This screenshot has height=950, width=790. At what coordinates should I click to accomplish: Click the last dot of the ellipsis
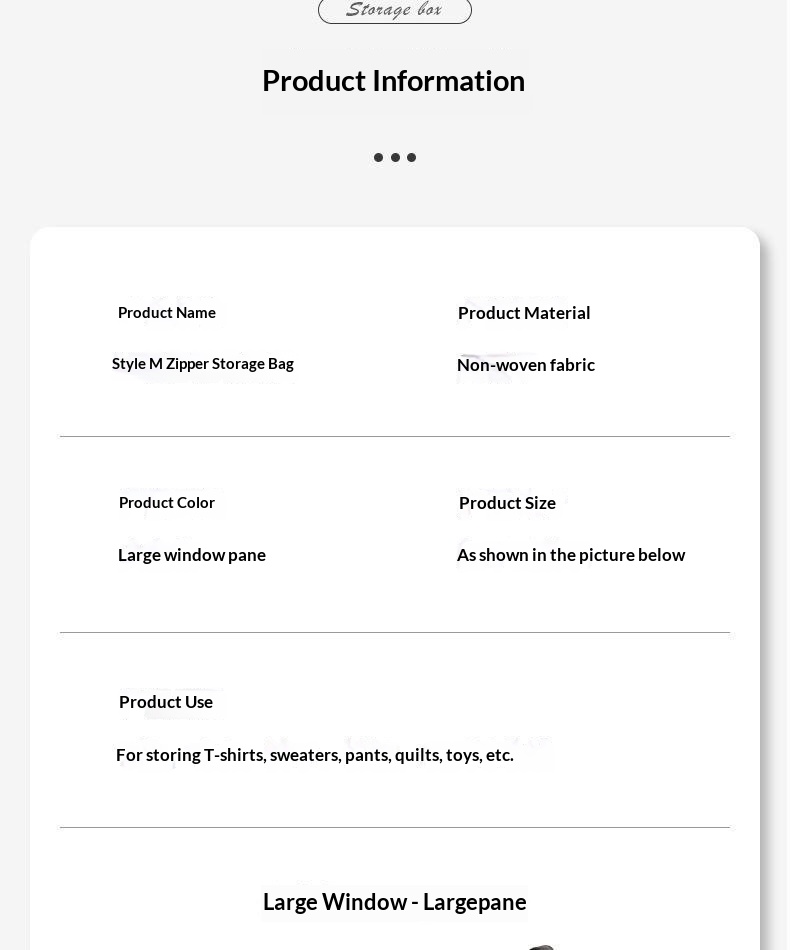[411, 158]
